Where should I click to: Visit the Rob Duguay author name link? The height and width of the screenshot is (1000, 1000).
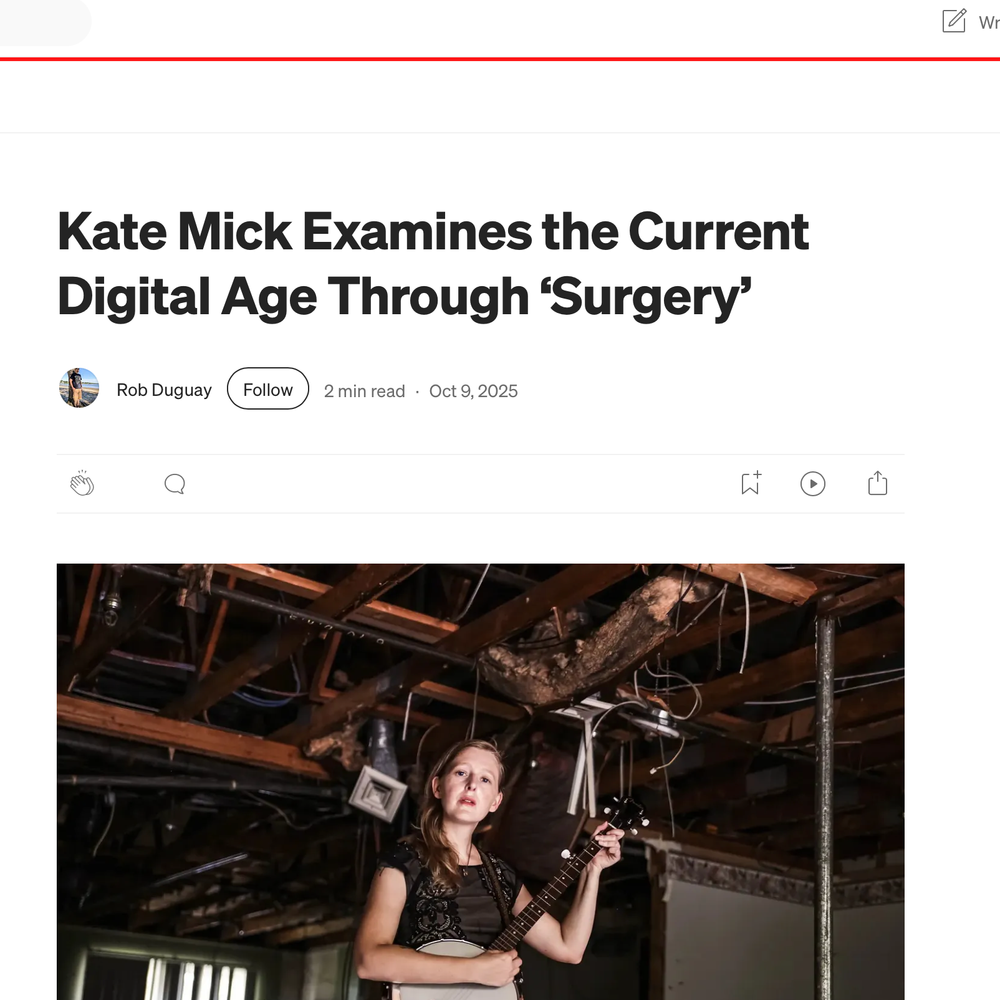coord(164,390)
